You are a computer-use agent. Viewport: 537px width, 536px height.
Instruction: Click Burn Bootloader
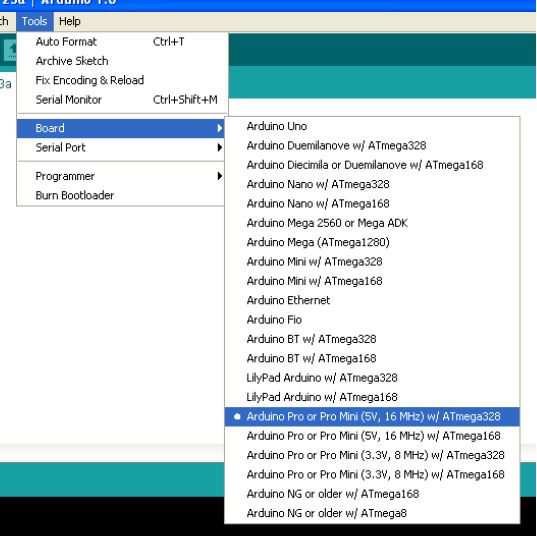121,196
